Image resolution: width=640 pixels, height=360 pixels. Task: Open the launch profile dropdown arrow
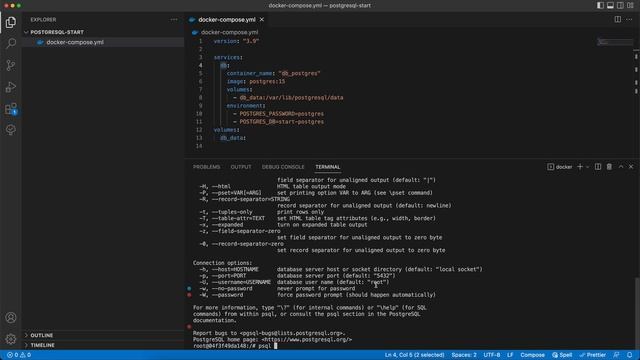pos(587,167)
